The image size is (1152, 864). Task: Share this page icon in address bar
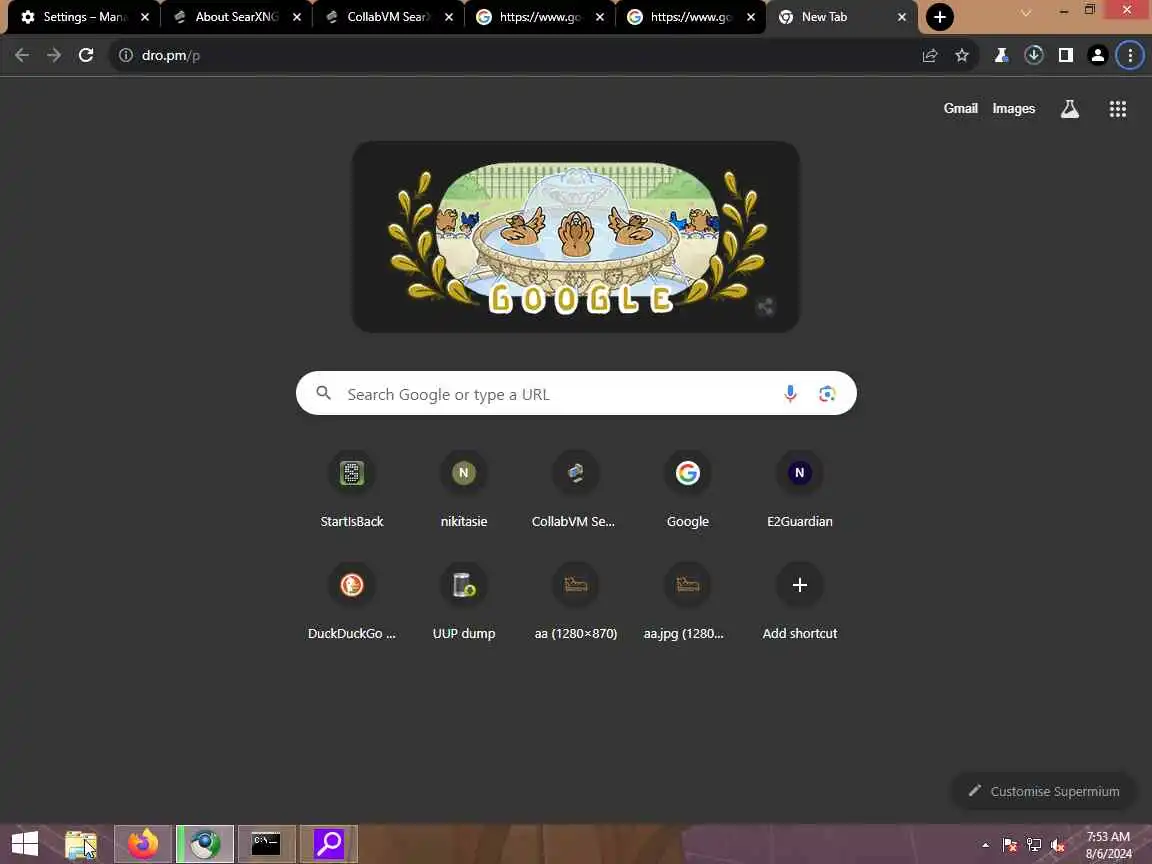pos(930,55)
